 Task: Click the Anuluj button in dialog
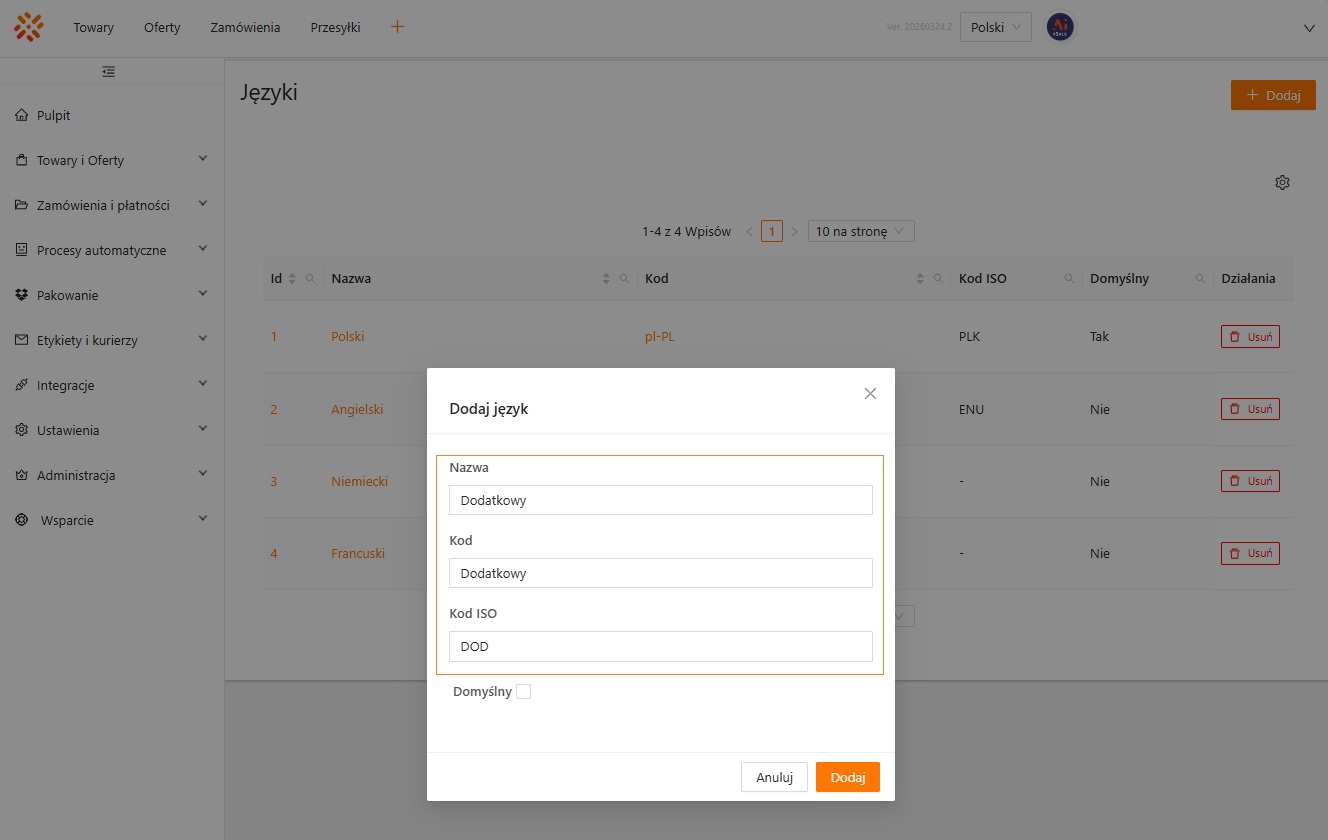pos(774,777)
